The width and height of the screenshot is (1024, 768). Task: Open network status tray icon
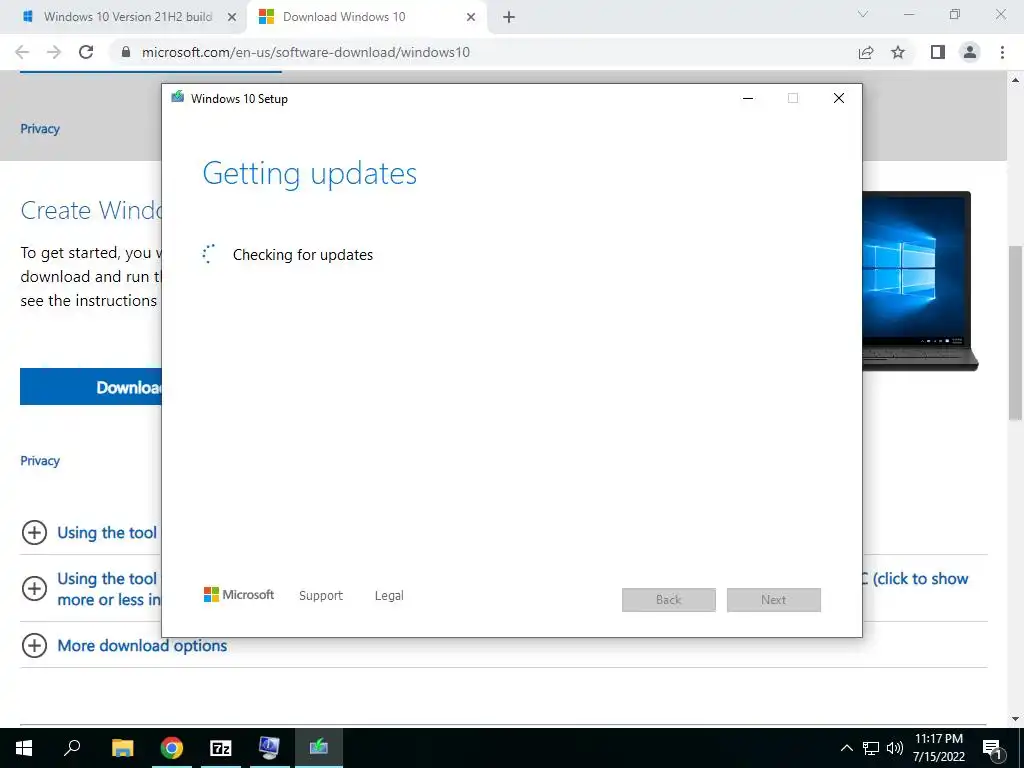tap(871, 748)
